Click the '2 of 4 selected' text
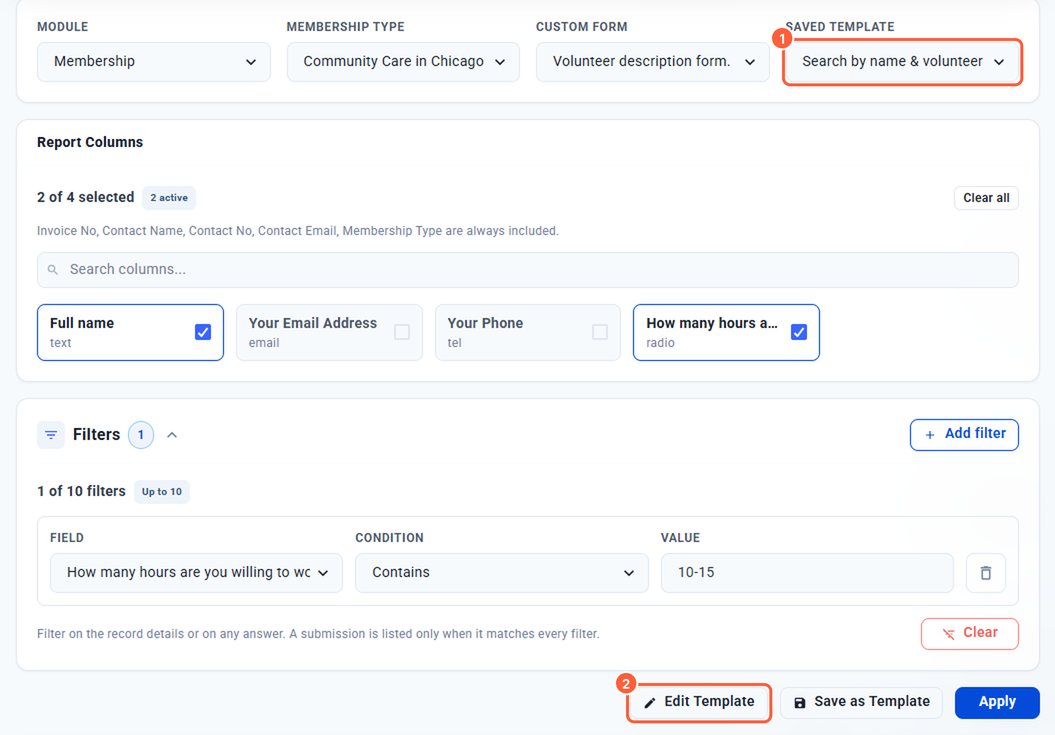This screenshot has width=1055, height=735. coord(85,198)
